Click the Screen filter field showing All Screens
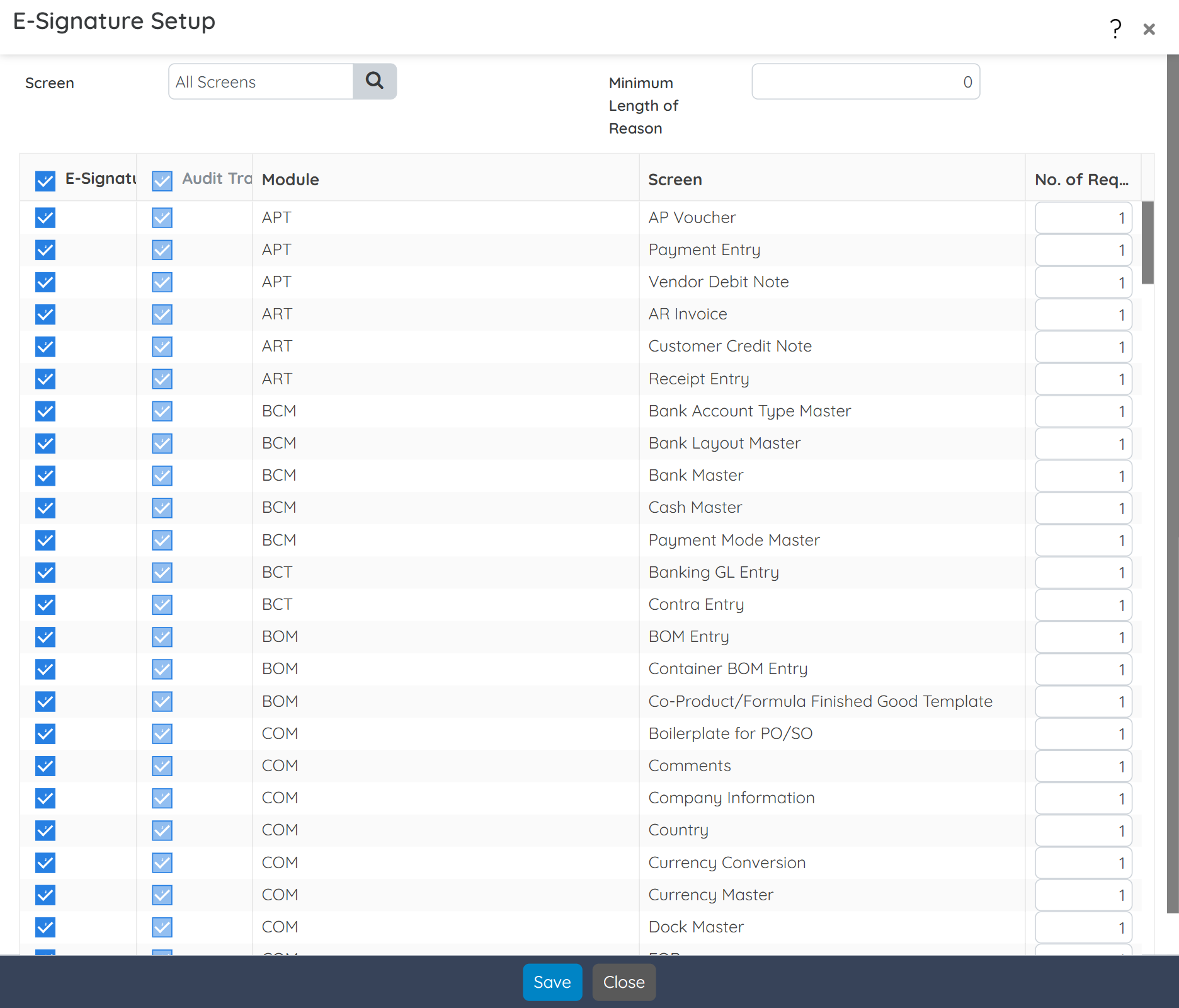The height and width of the screenshot is (1008, 1179). click(260, 81)
